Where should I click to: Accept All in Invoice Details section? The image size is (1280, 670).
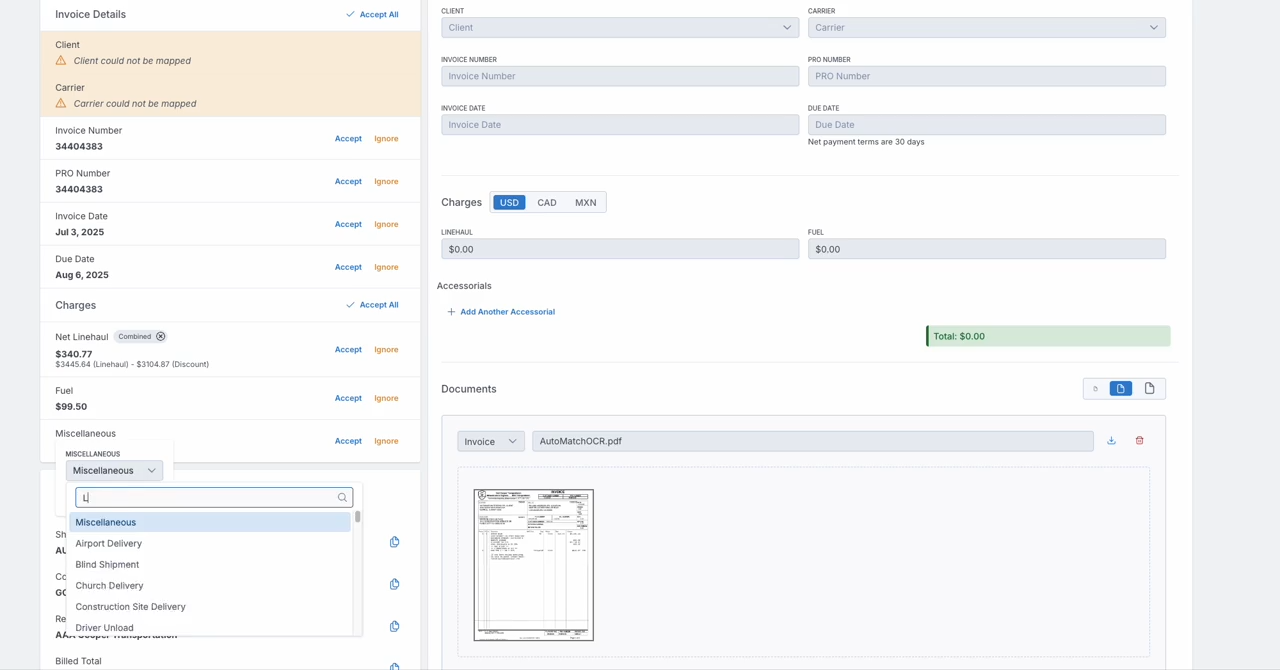[372, 14]
